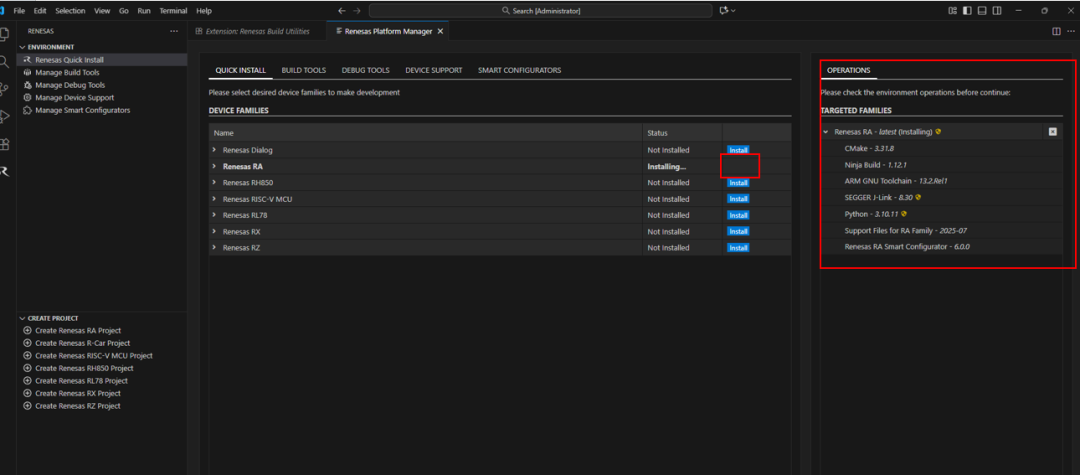Screen dimensions: 1080x475
Task: Open the Terminal menu
Action: [x=173, y=10]
